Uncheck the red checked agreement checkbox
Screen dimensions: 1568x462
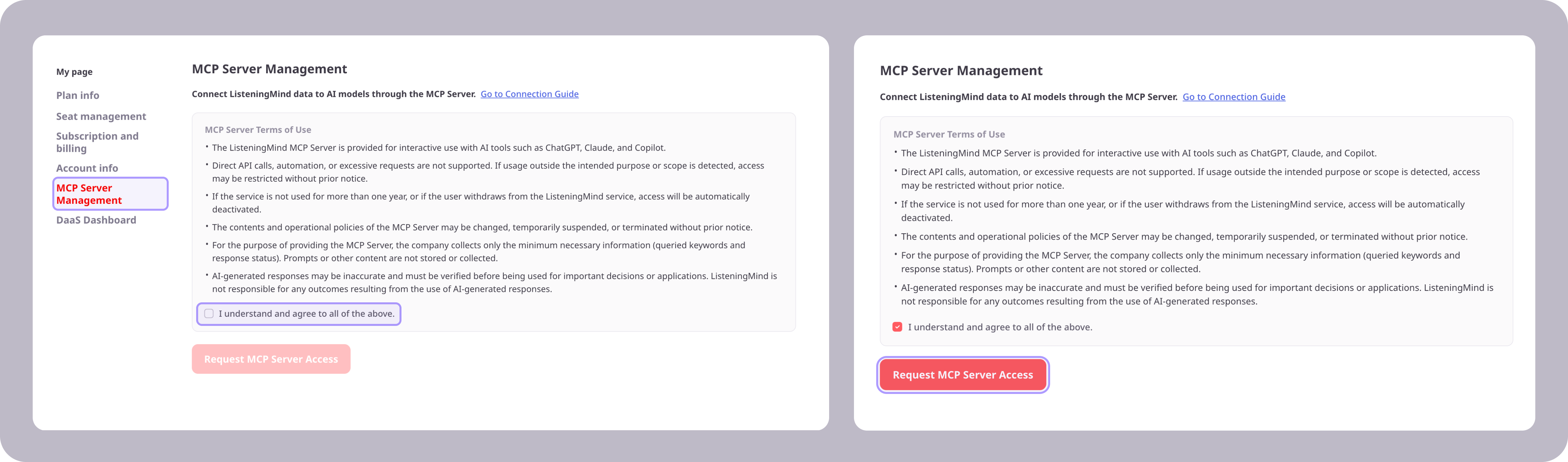897,327
